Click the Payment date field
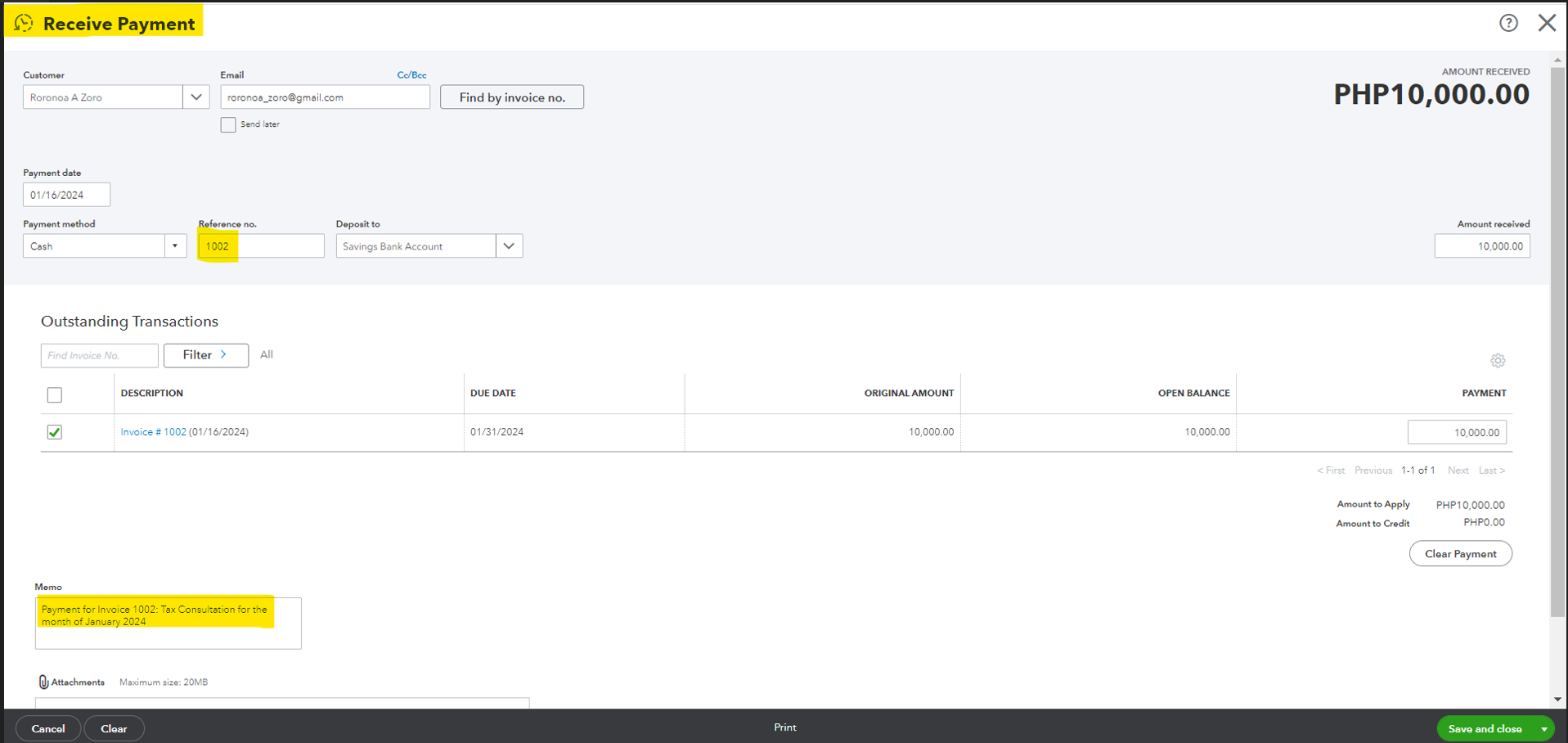 (x=66, y=195)
